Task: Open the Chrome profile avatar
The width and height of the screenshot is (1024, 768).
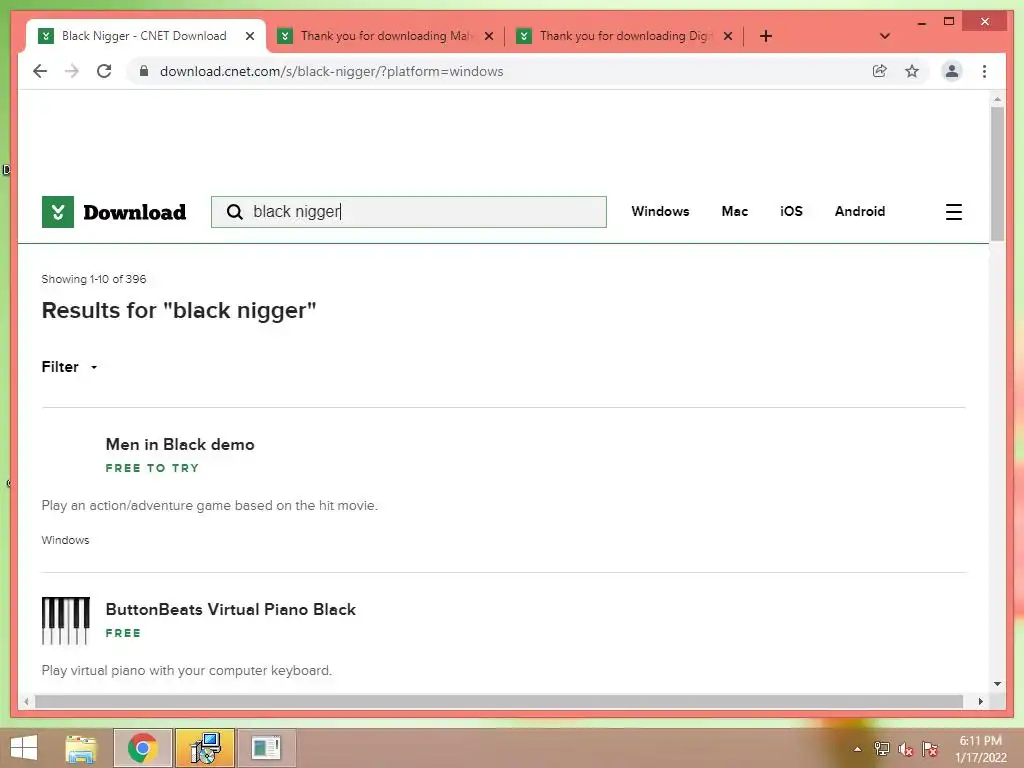Action: [x=952, y=71]
